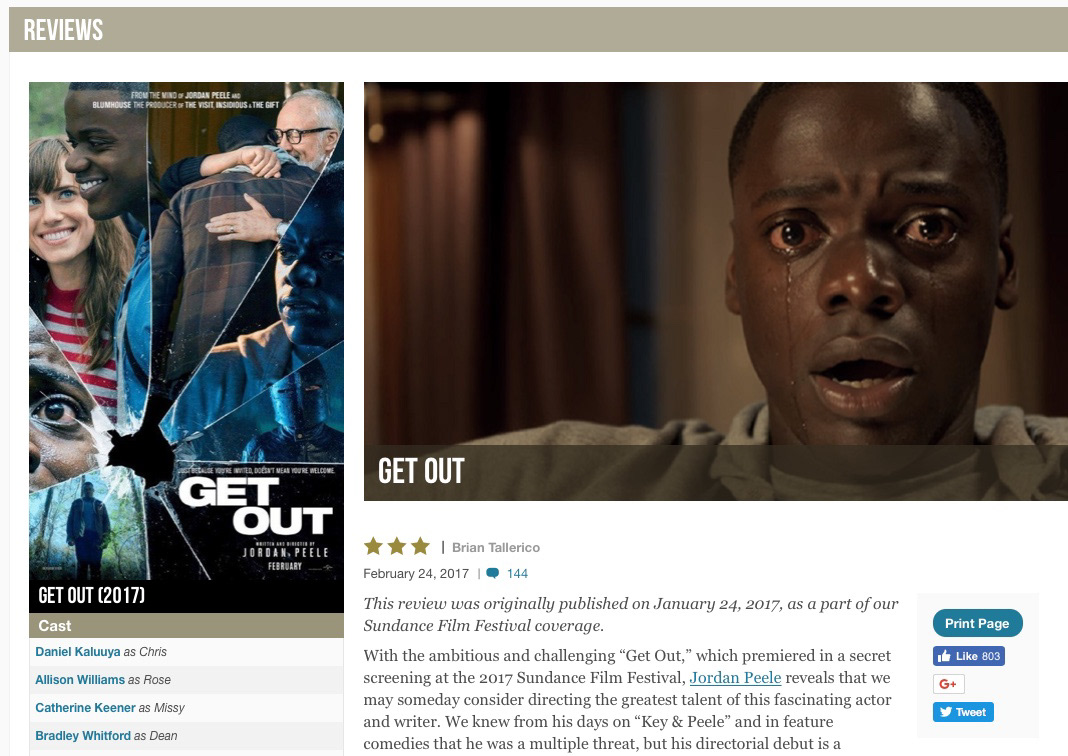The width and height of the screenshot is (1068, 756).
Task: Open the 144 comments count link
Action: [x=517, y=573]
